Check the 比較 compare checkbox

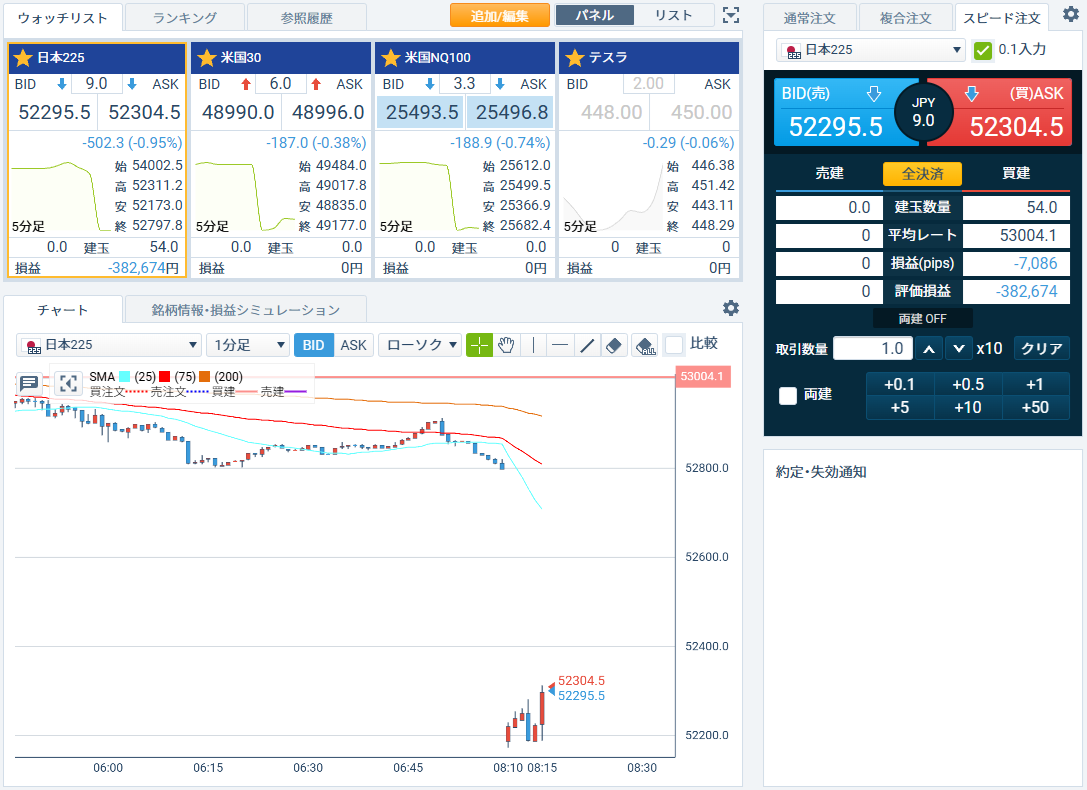[674, 344]
